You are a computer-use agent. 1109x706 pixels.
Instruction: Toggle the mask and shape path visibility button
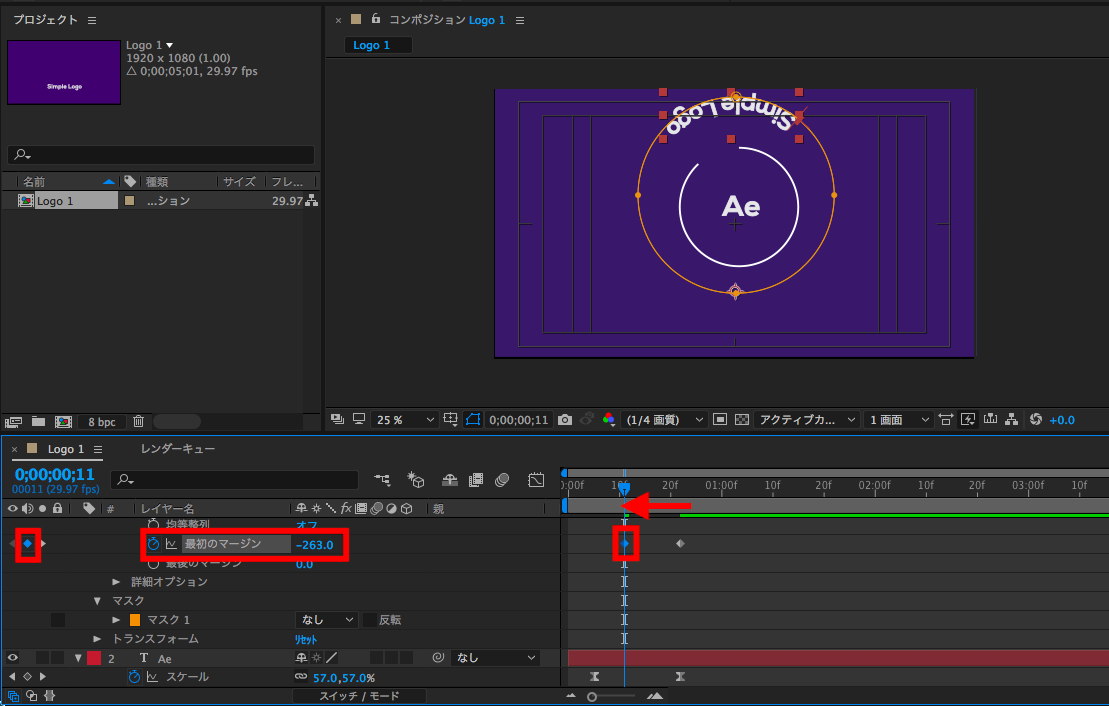(x=473, y=420)
